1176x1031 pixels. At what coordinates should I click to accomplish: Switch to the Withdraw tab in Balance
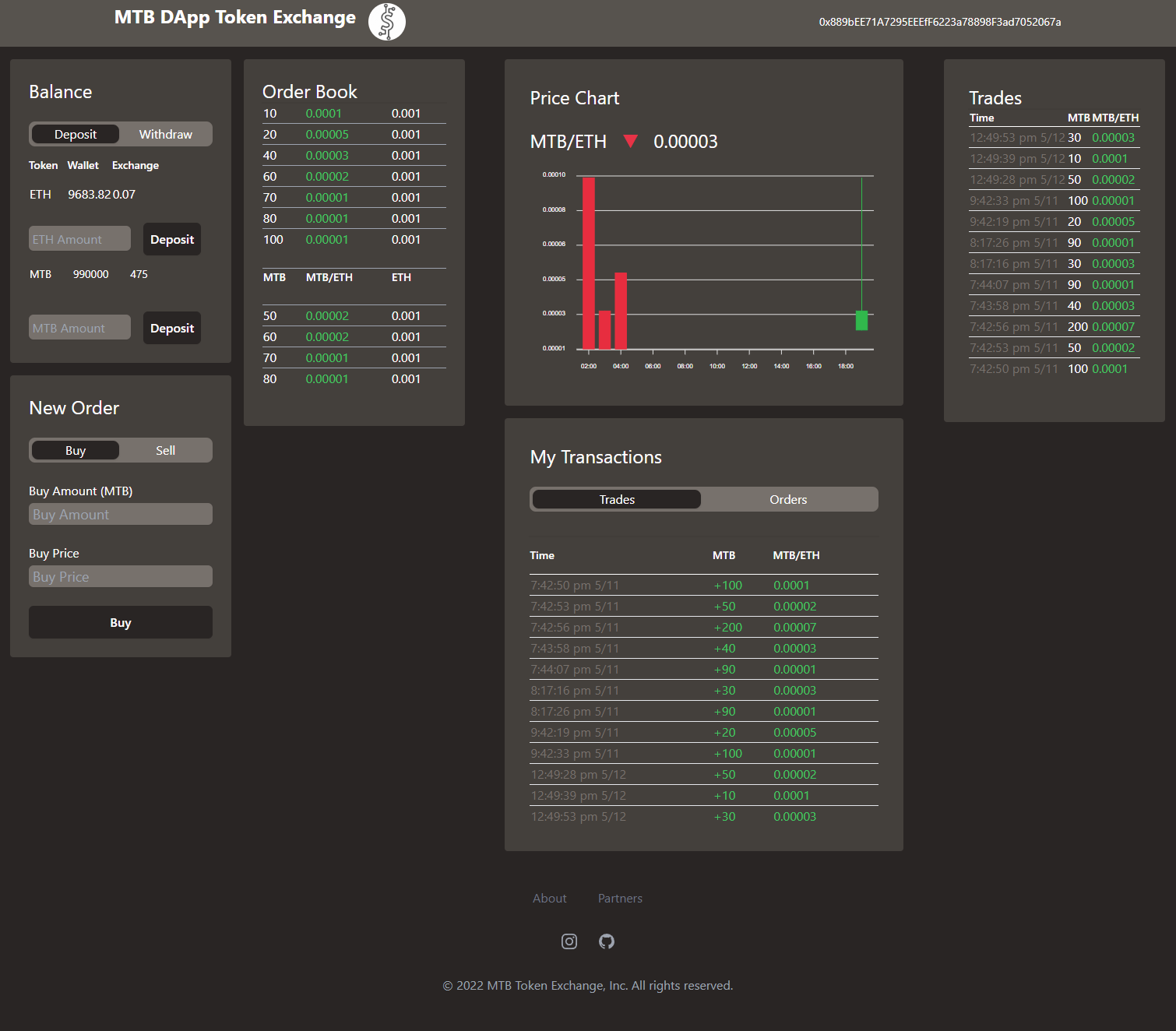[x=165, y=134]
